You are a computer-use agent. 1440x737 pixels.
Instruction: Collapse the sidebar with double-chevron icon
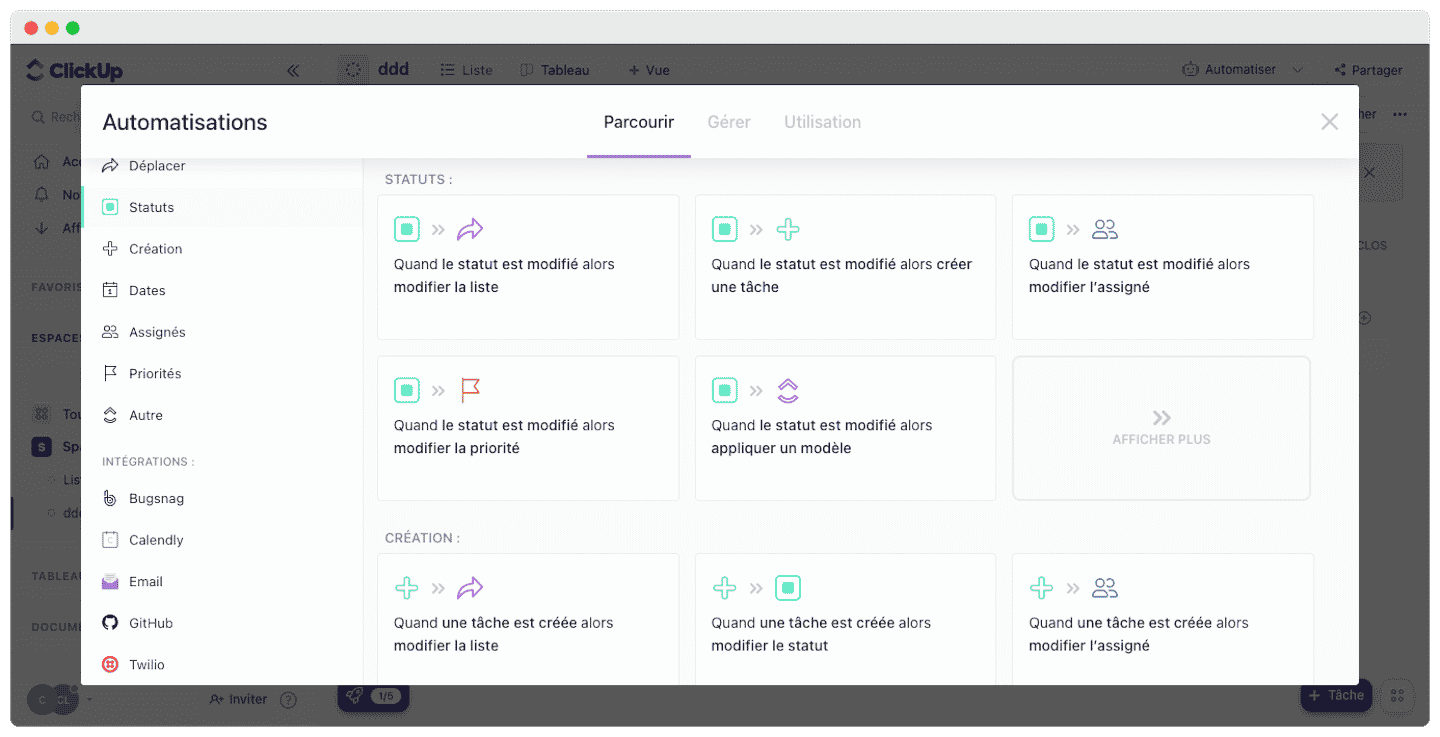293,70
